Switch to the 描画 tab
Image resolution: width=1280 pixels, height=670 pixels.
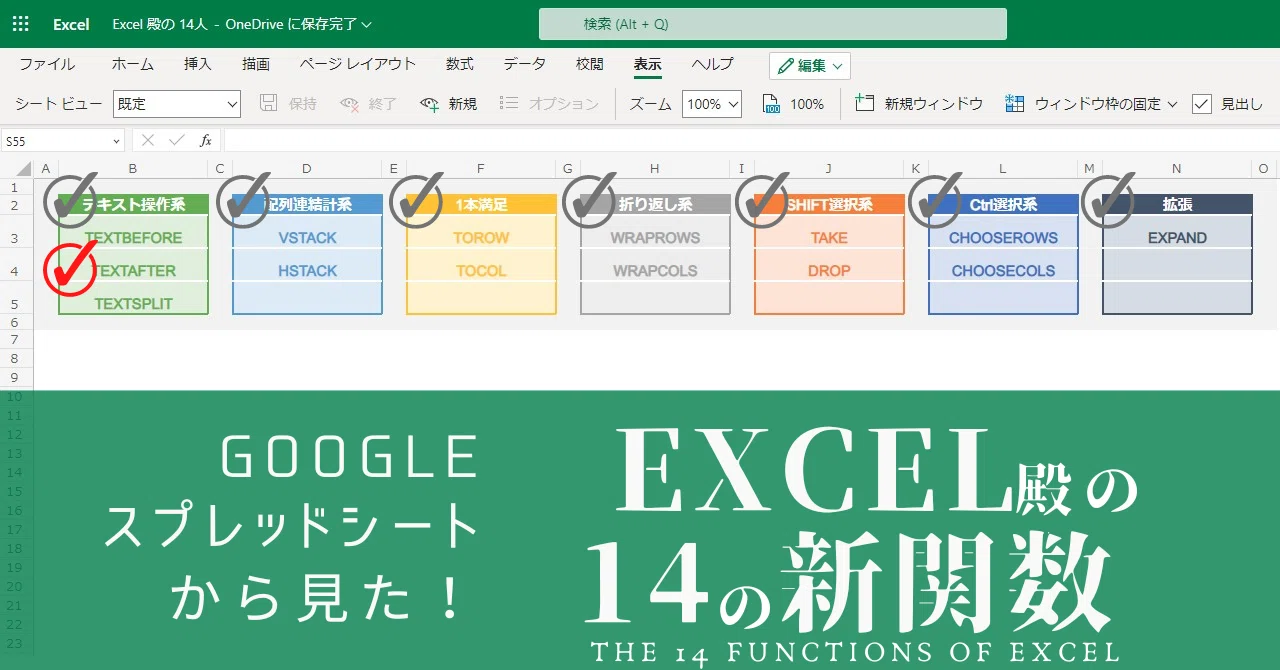256,64
